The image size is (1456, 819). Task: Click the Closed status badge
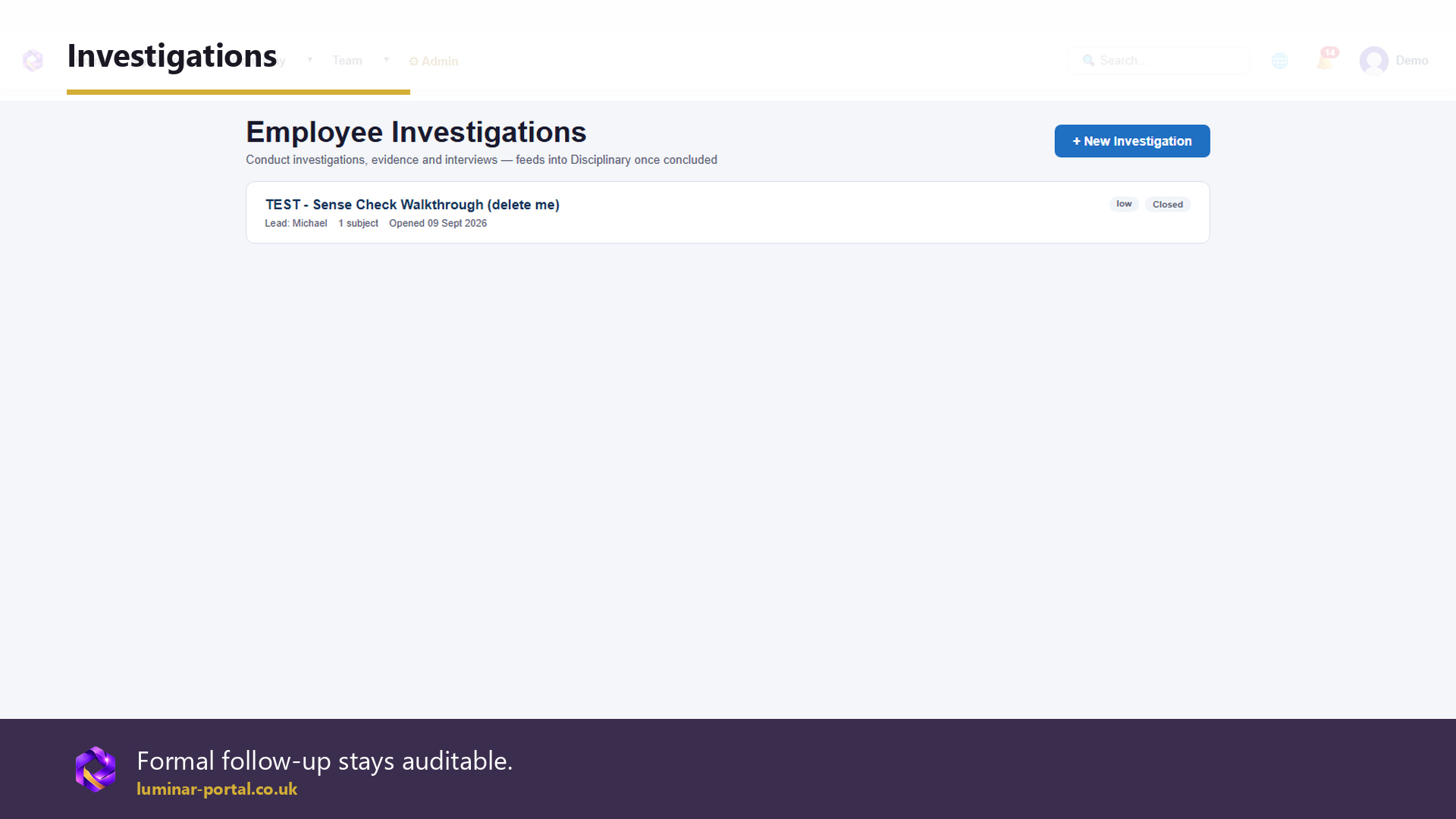[1168, 205]
